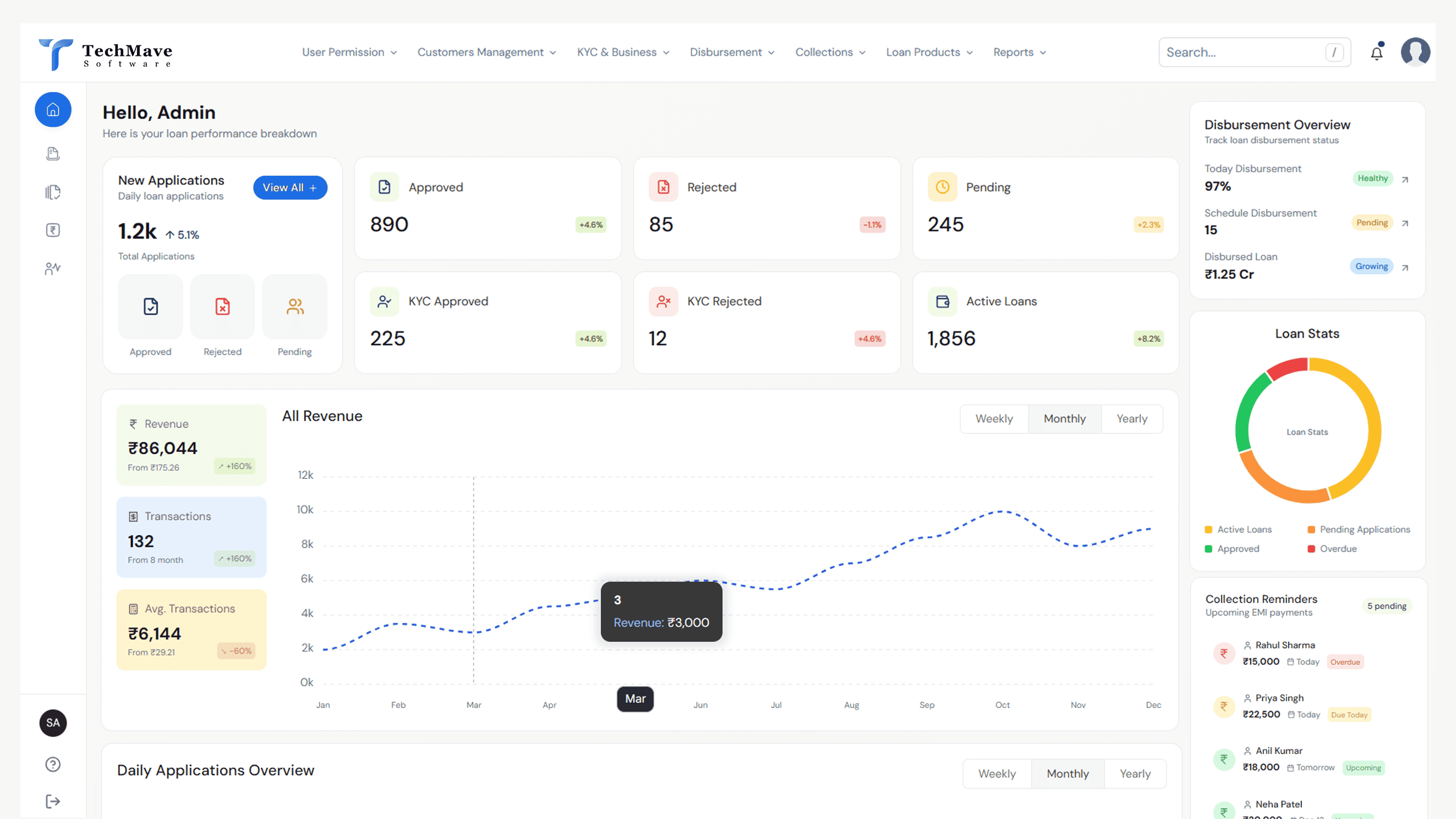Set Daily Applications Overview to Monthly
Image resolution: width=1456 pixels, height=819 pixels.
click(x=1068, y=773)
